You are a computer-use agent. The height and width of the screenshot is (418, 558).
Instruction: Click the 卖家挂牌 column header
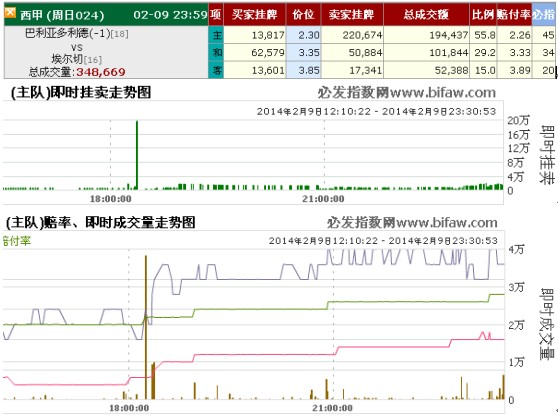coord(352,15)
